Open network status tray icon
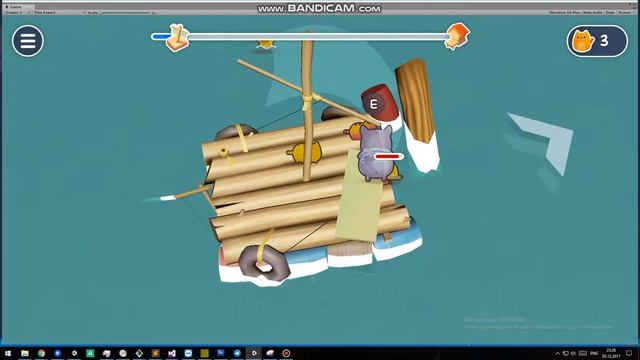Image resolution: width=640 pixels, height=360 pixels. (x=566, y=353)
